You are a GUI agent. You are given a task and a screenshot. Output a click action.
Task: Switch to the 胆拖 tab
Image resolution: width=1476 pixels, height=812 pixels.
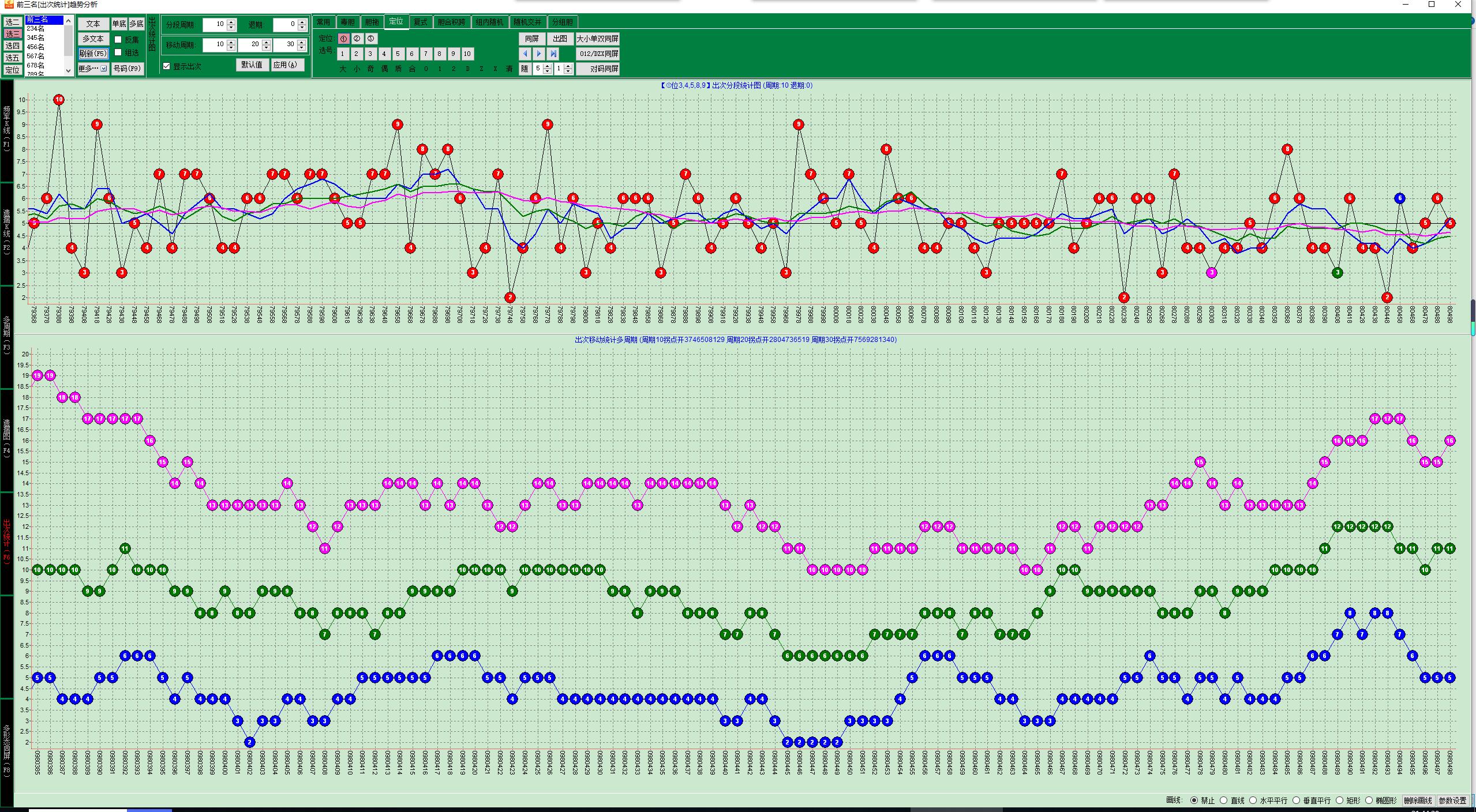372,22
